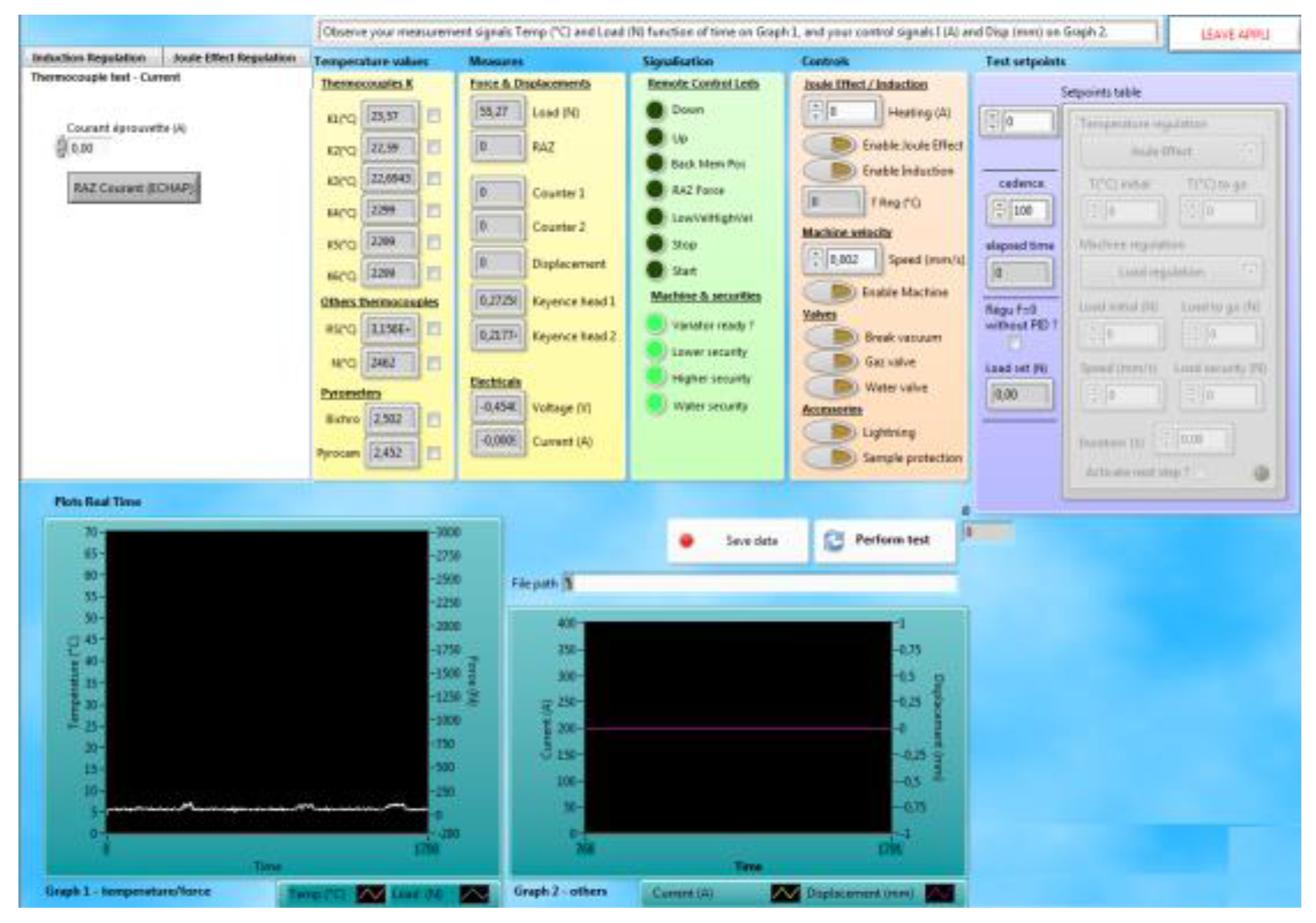Click the Variator ready green LED
Image resolution: width=1316 pixels, height=923 pixels.
click(x=655, y=324)
